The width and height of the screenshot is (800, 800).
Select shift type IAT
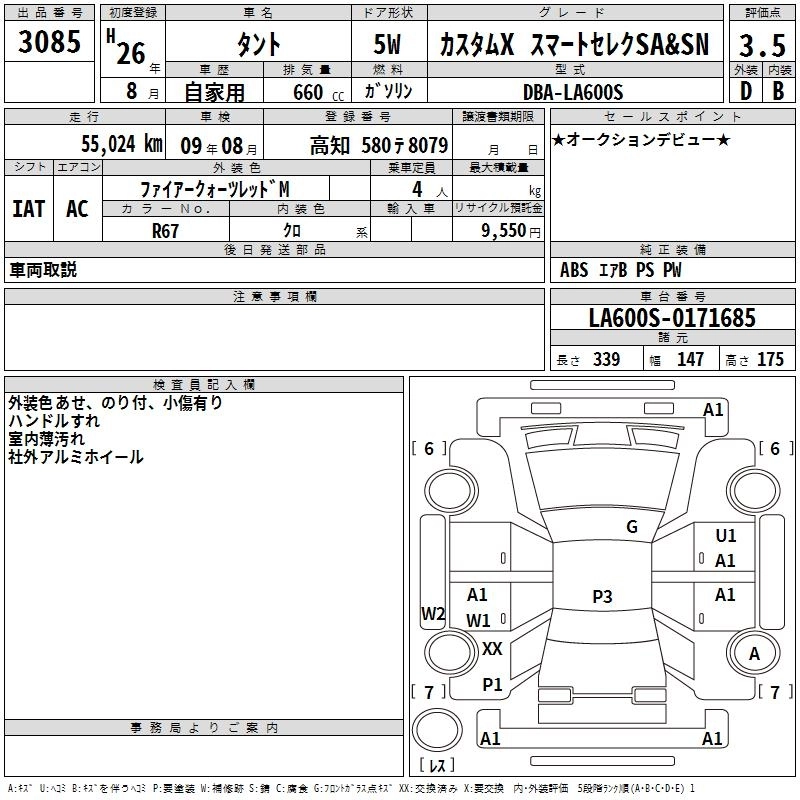[x=29, y=209]
